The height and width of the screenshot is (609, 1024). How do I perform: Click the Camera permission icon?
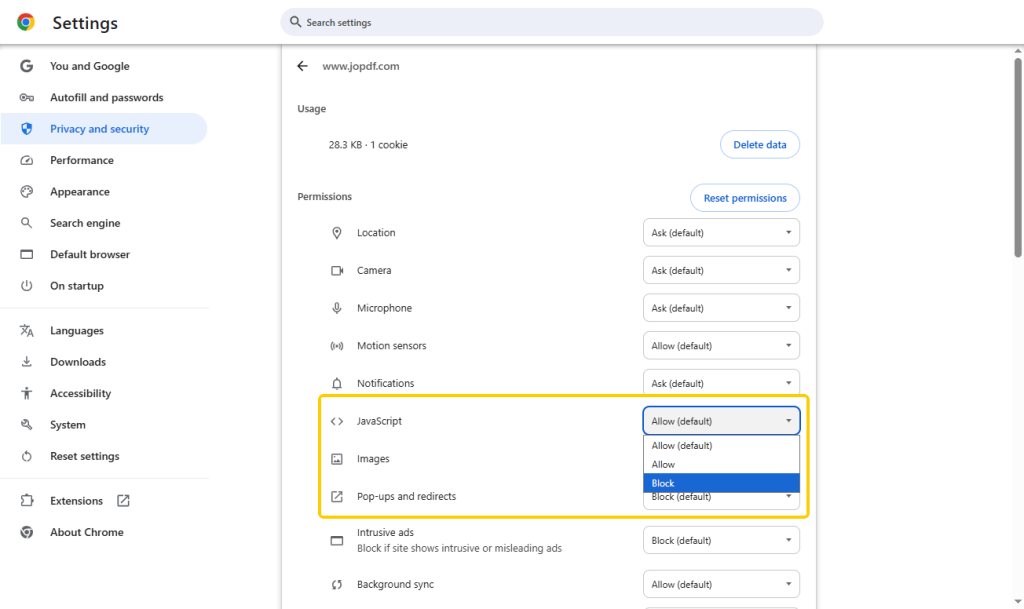tap(337, 271)
